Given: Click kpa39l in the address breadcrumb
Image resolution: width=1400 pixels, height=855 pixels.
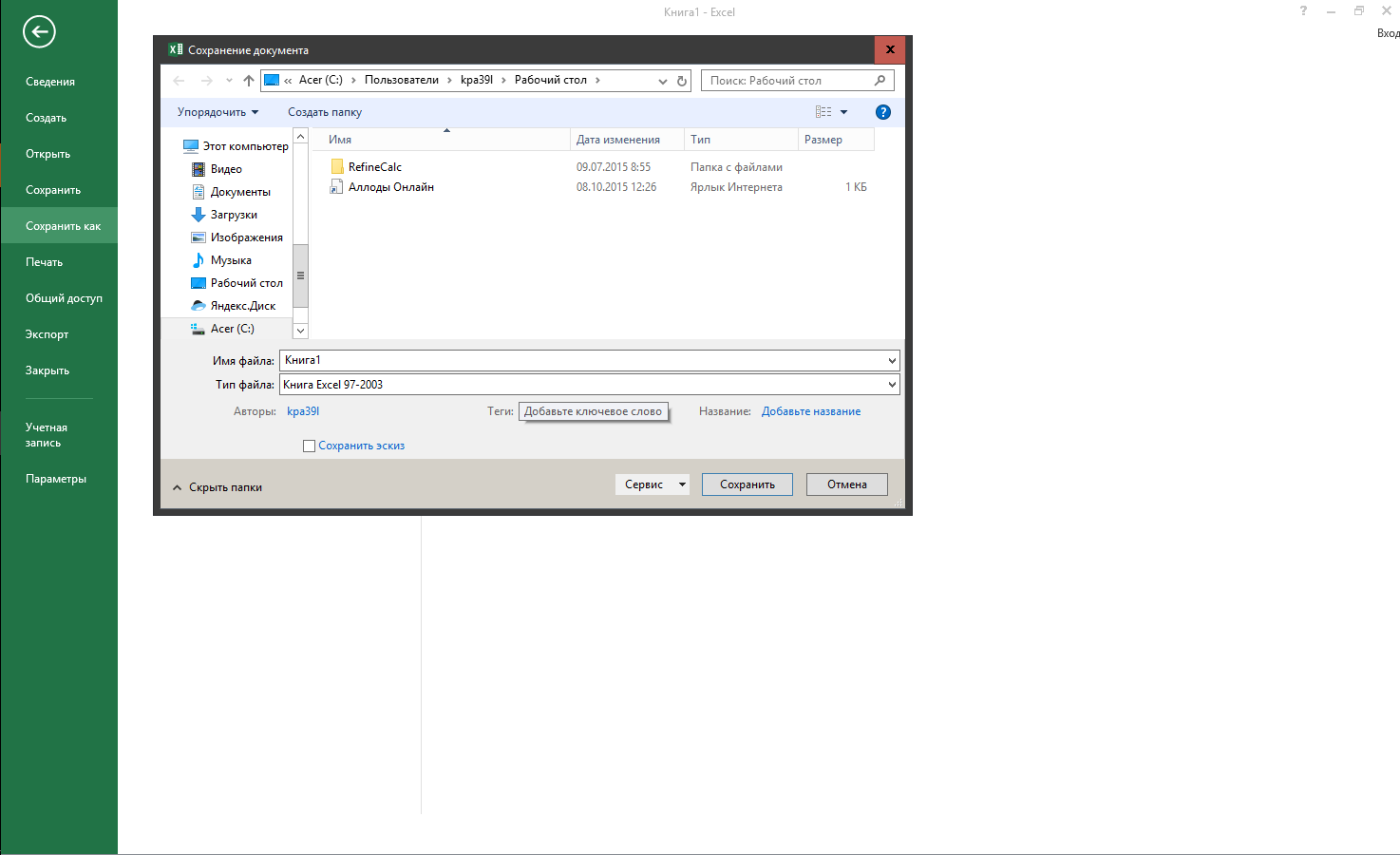Looking at the screenshot, I should tap(477, 80).
